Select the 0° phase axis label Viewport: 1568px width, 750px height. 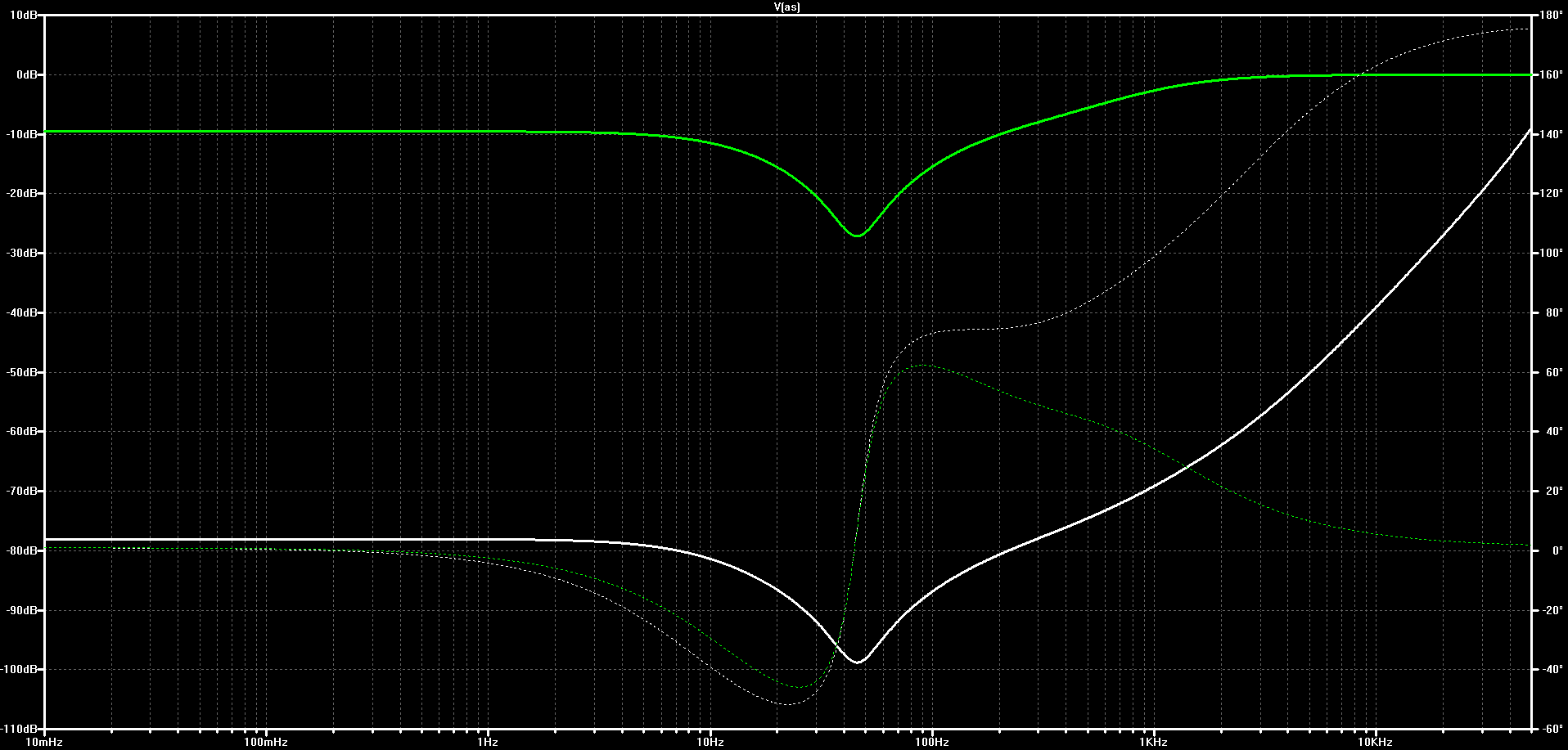(x=1551, y=550)
